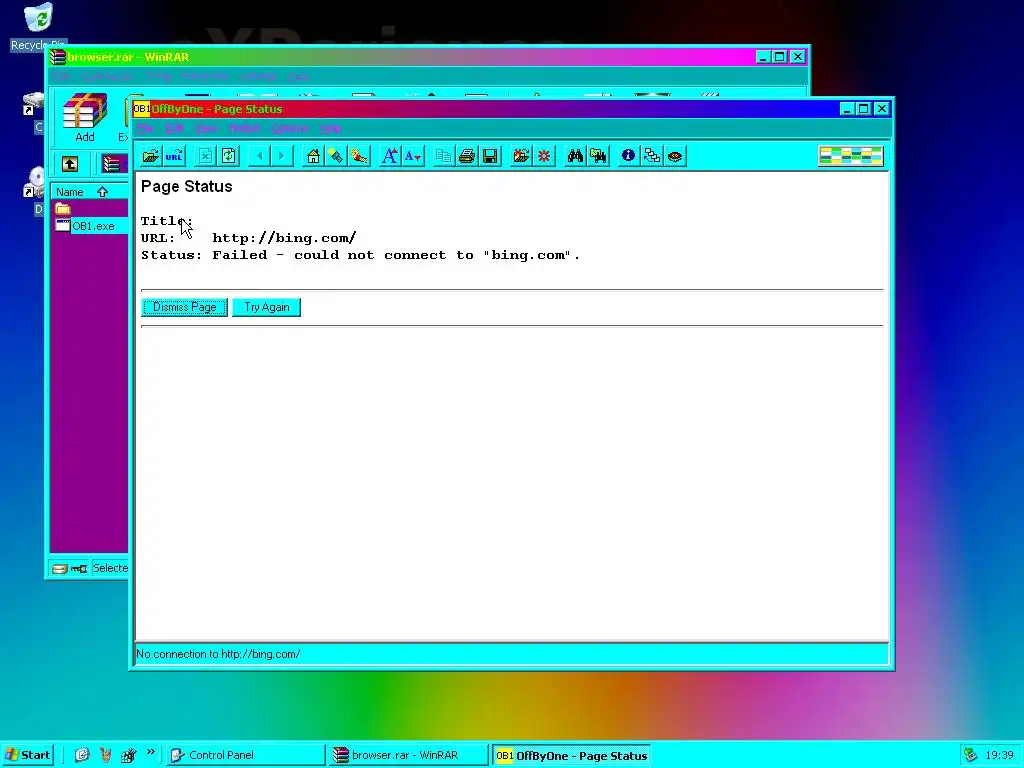This screenshot has height=768, width=1024.
Task: Click the first quick launch icon after Start
Action: (x=82, y=755)
